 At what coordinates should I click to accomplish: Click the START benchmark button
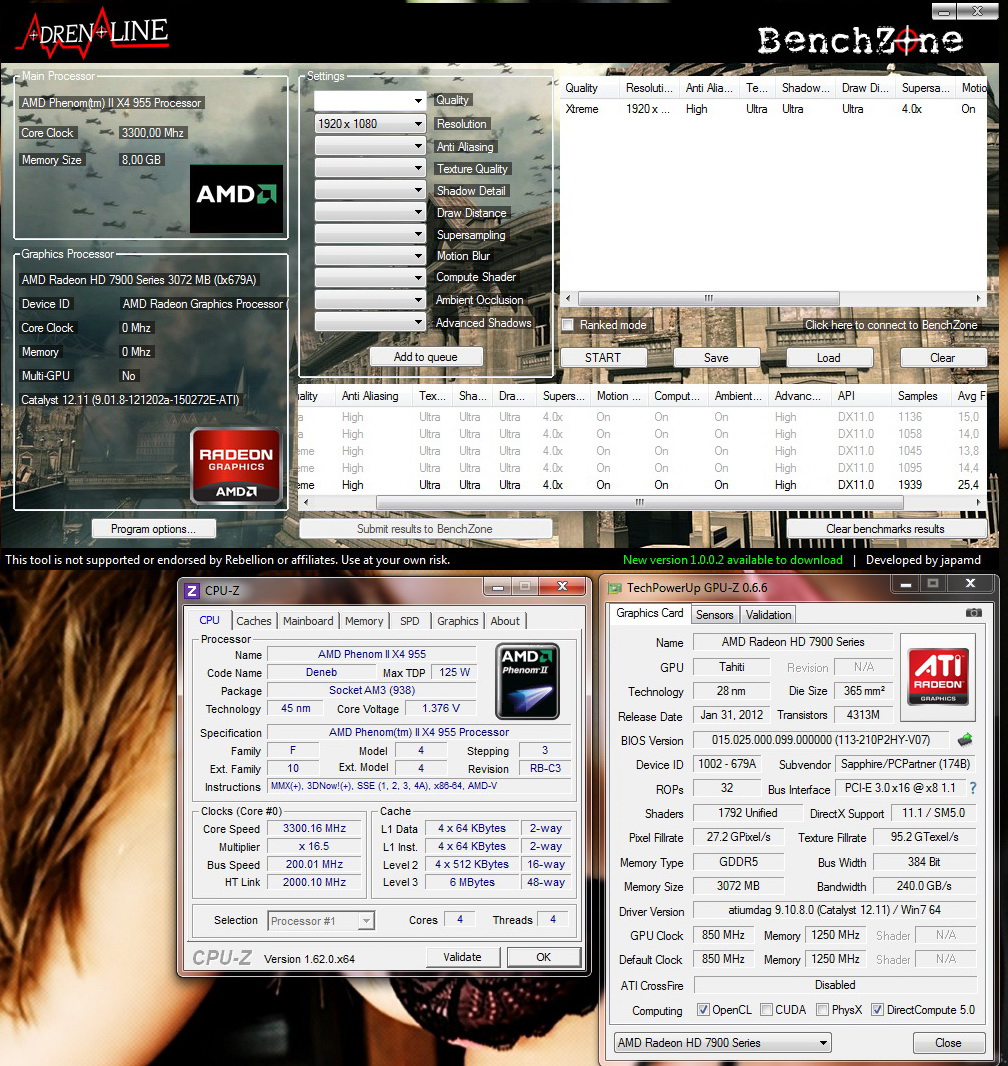pos(603,358)
